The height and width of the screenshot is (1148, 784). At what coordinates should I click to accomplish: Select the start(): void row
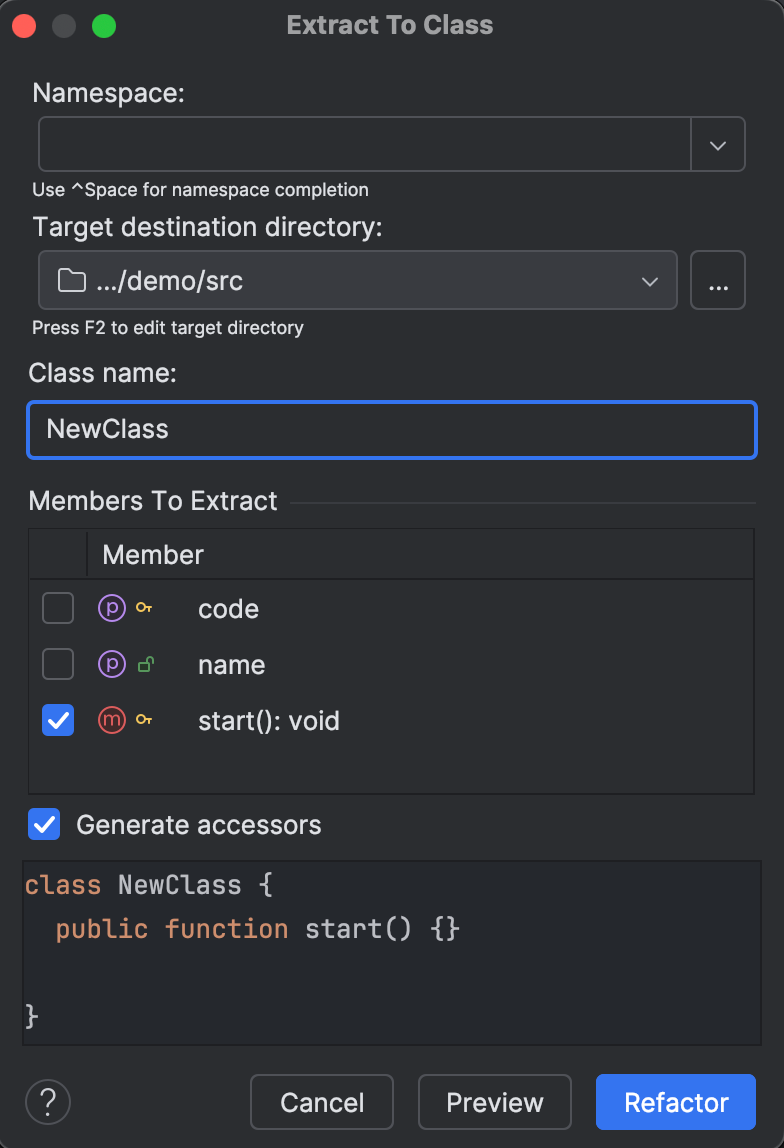pos(268,720)
